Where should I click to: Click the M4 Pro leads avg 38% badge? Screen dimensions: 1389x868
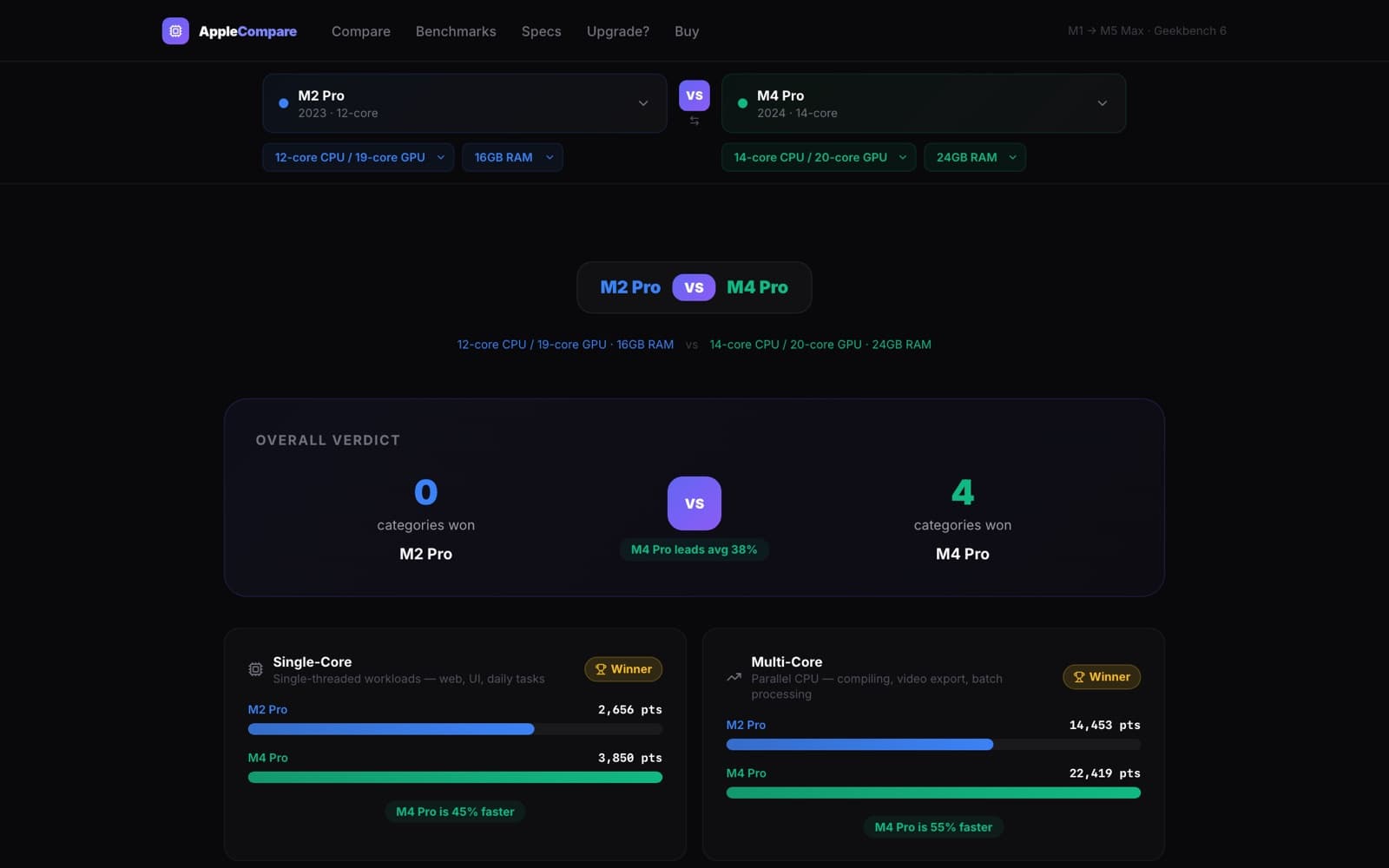(x=694, y=549)
